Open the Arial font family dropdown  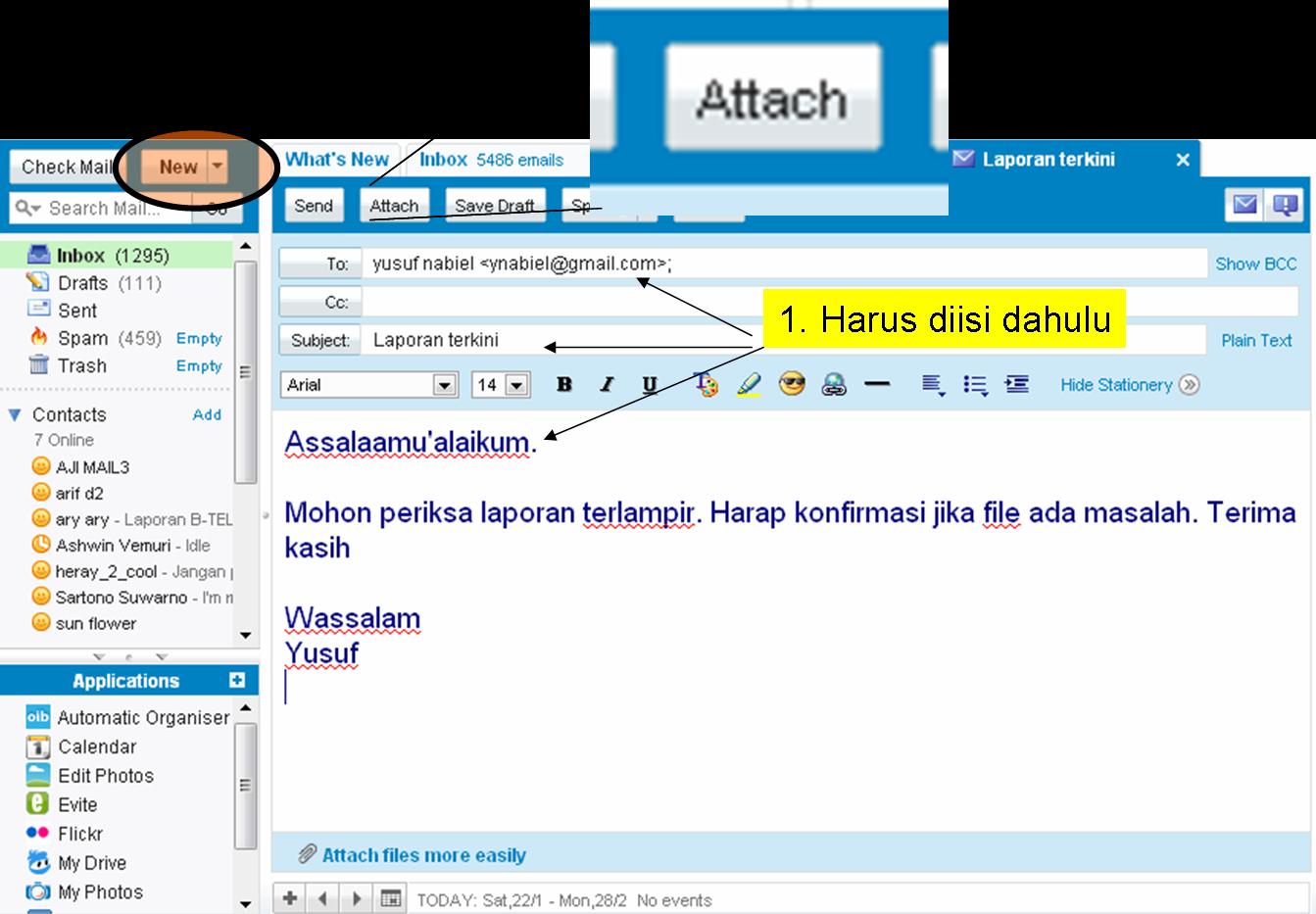368,384
